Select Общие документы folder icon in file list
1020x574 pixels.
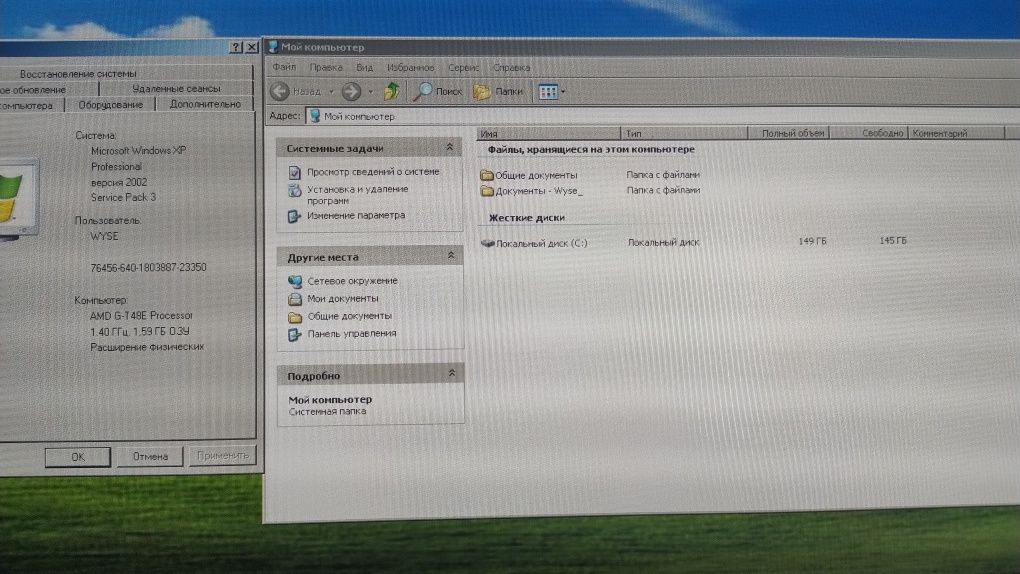(x=487, y=174)
